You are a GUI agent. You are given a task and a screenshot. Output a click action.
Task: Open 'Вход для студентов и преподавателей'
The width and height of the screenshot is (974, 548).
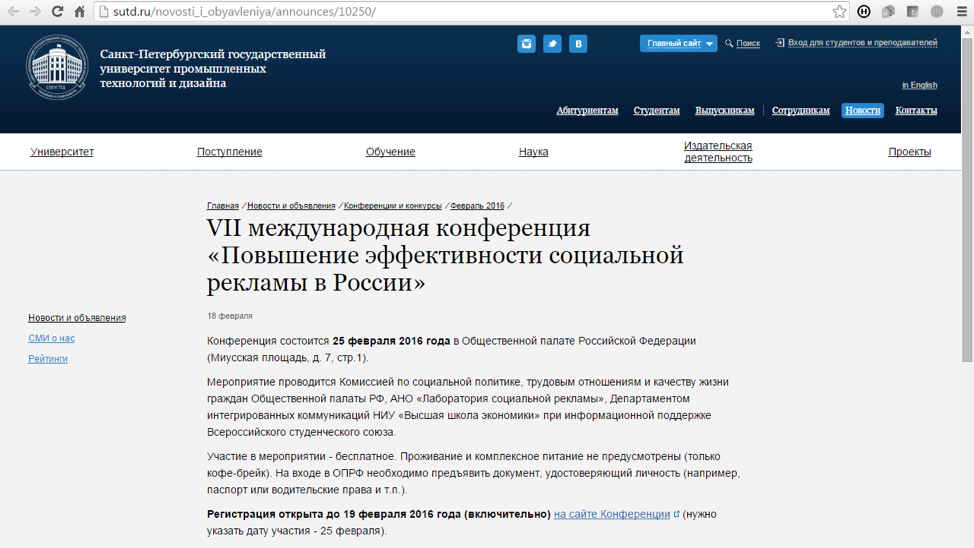[862, 42]
